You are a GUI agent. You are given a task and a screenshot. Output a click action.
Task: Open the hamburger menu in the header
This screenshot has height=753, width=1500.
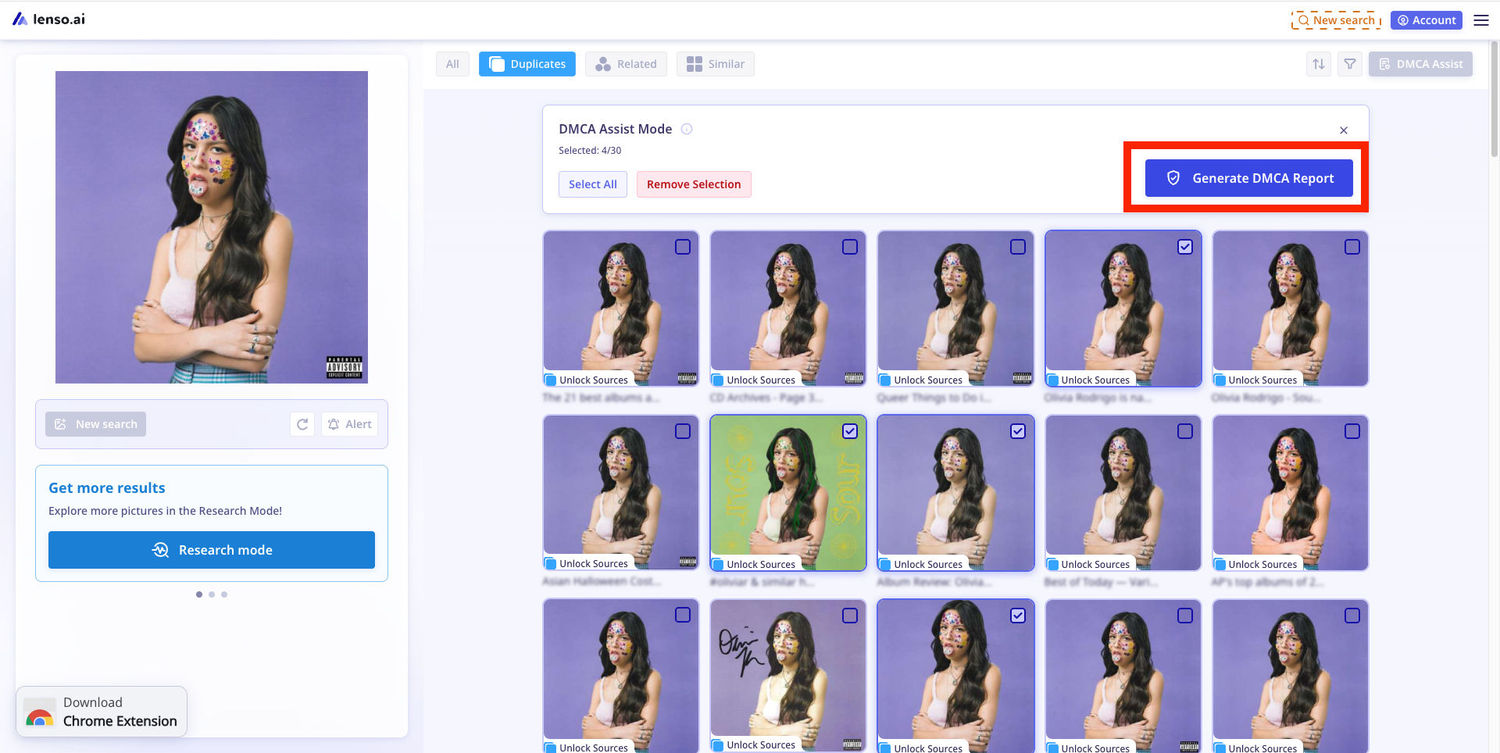tap(1481, 20)
